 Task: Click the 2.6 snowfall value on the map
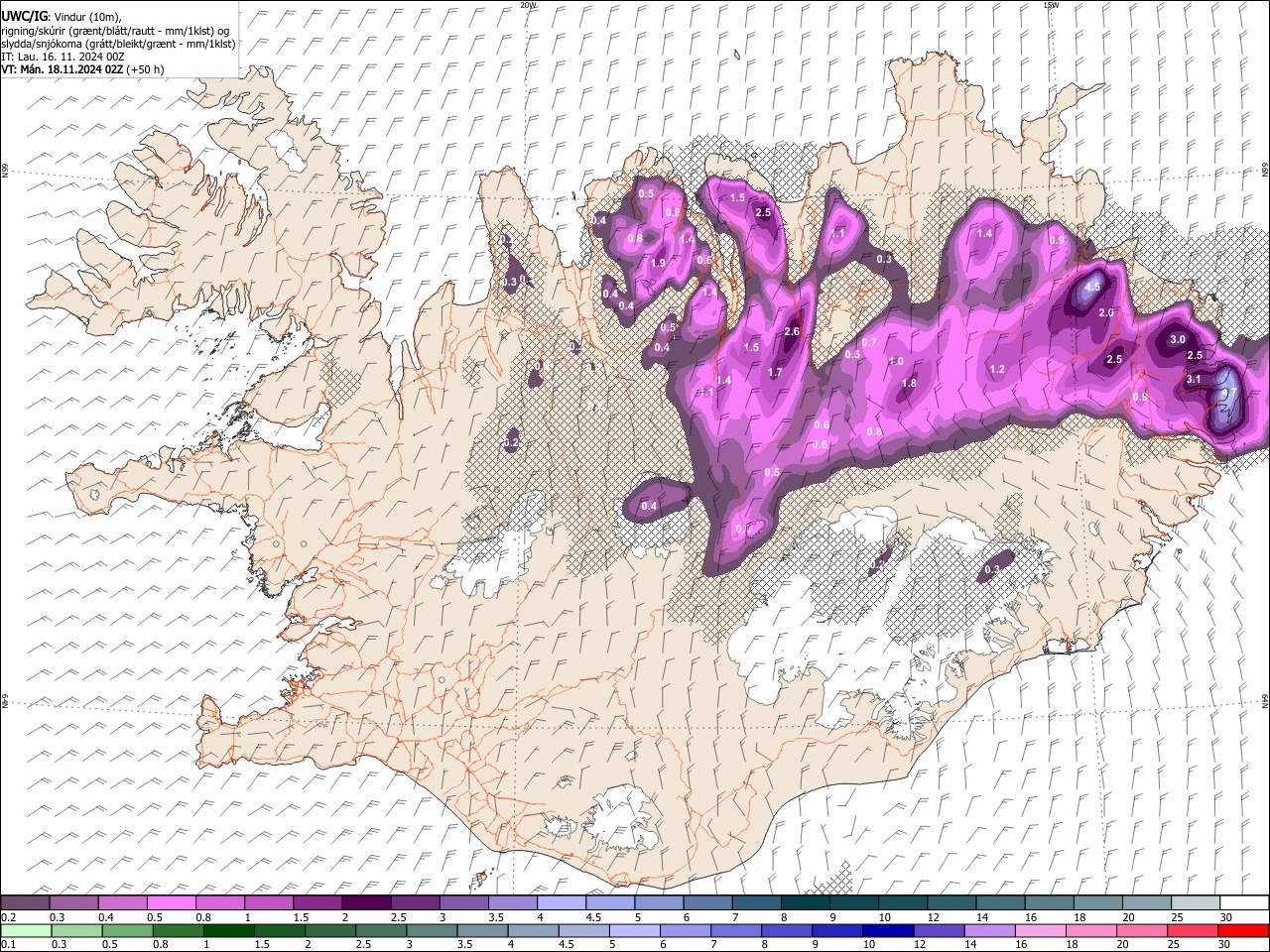point(792,331)
